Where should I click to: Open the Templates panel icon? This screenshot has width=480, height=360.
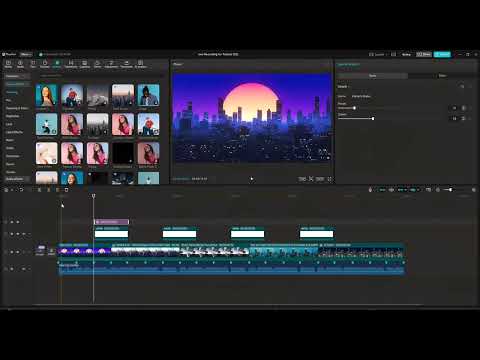126,64
